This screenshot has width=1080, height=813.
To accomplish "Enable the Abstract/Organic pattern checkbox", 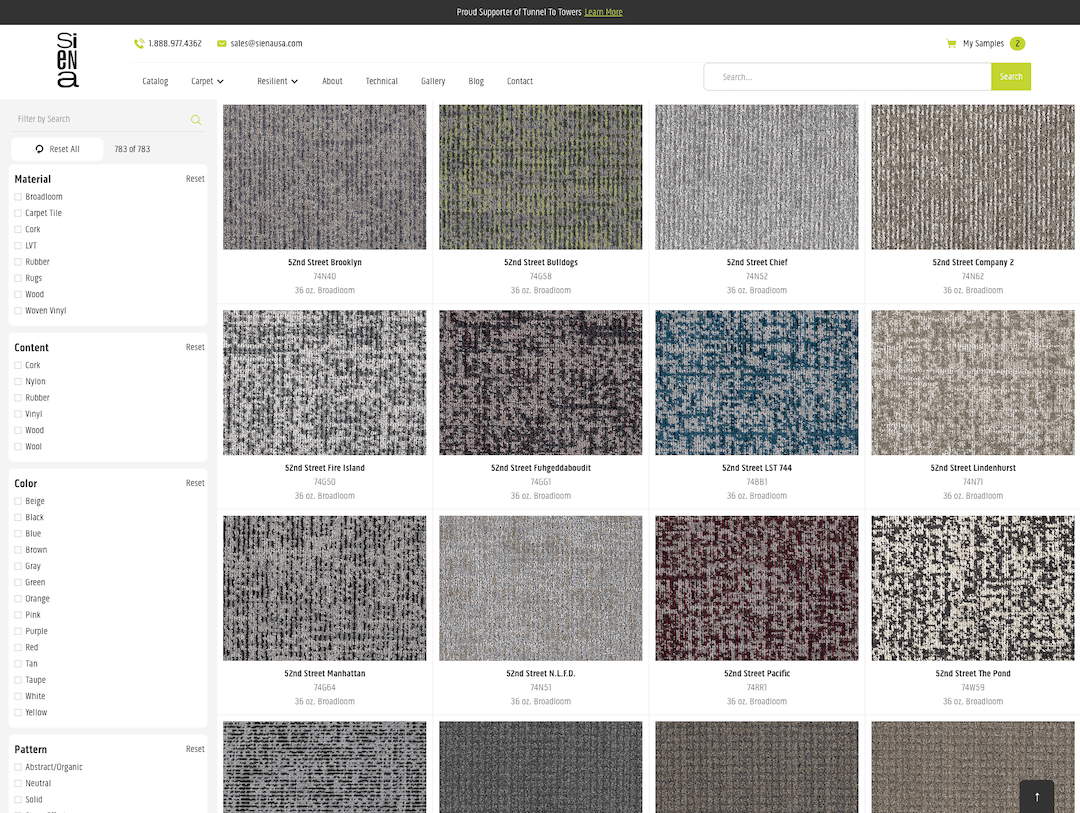I will pyautogui.click(x=18, y=767).
